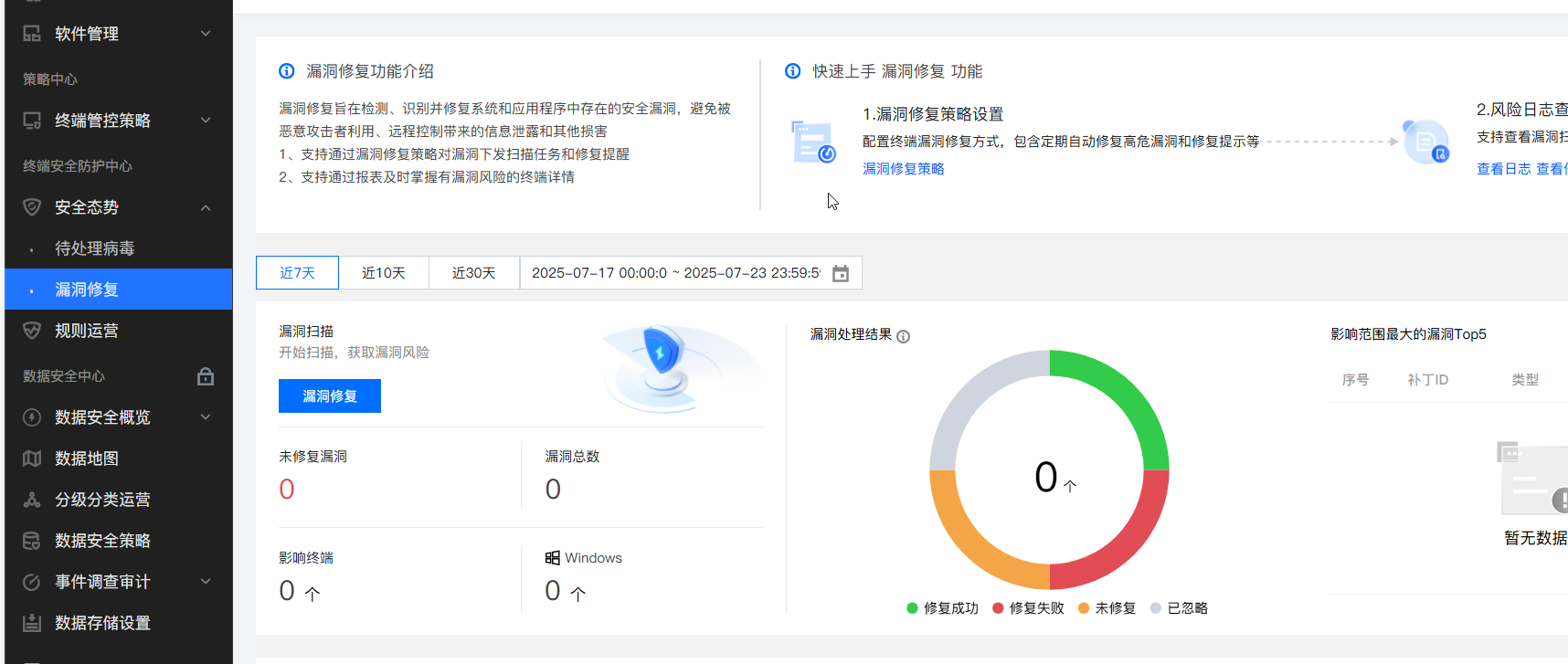
Task: Click the blue 漏洞修复 scan button
Action: coord(330,396)
